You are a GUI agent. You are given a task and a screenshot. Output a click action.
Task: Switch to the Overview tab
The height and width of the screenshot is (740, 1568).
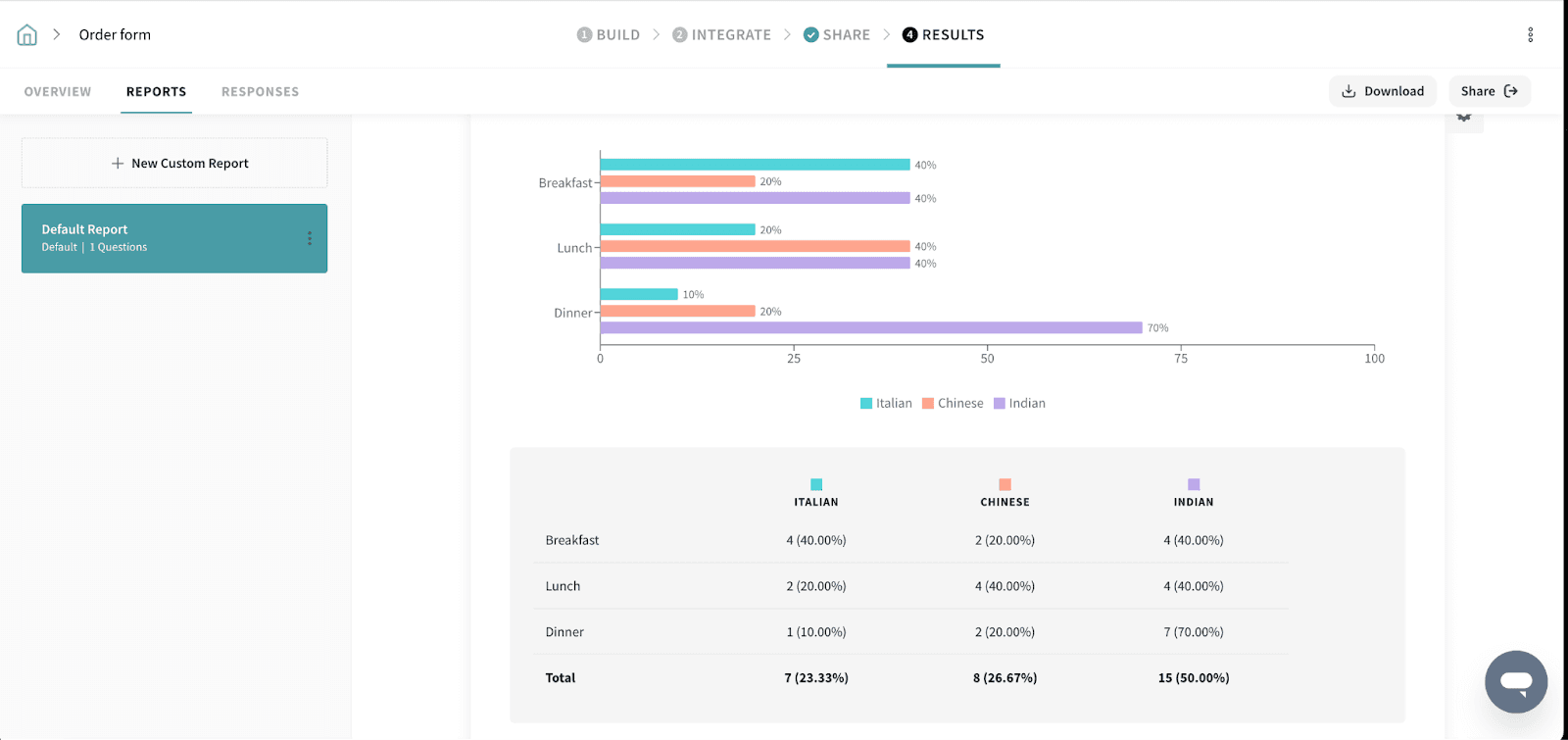coord(58,92)
